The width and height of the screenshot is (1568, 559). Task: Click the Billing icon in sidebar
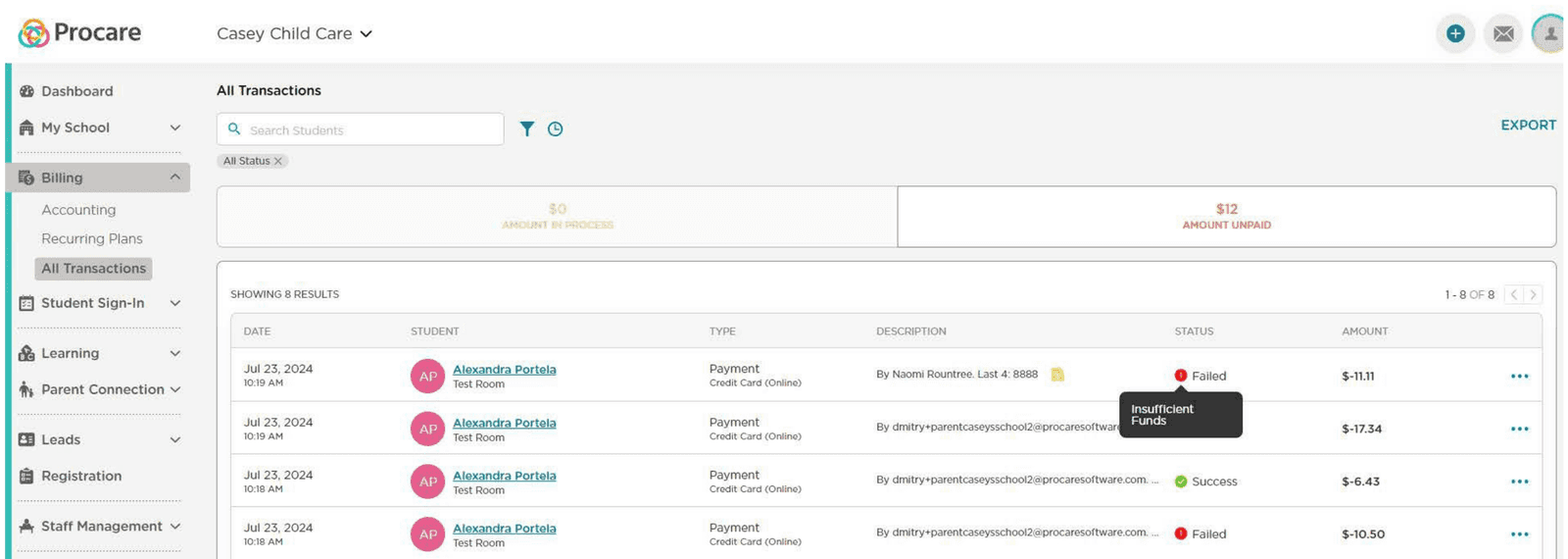tap(26, 178)
